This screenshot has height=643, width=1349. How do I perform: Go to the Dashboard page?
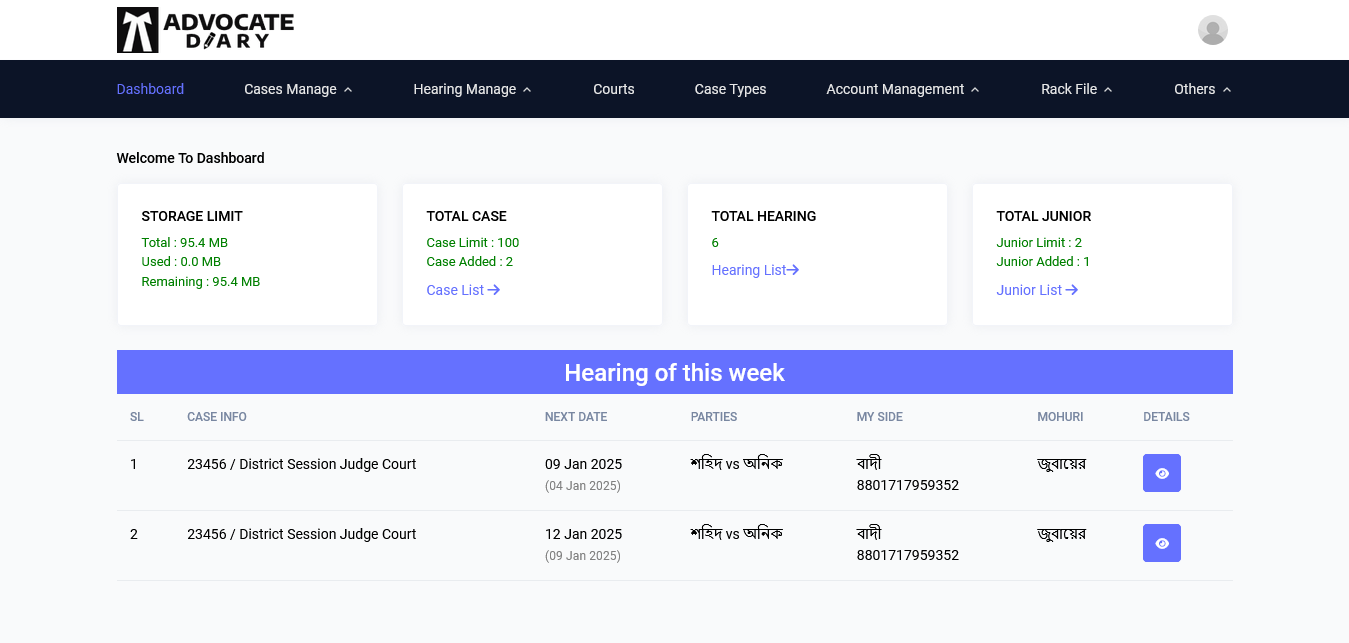point(150,89)
